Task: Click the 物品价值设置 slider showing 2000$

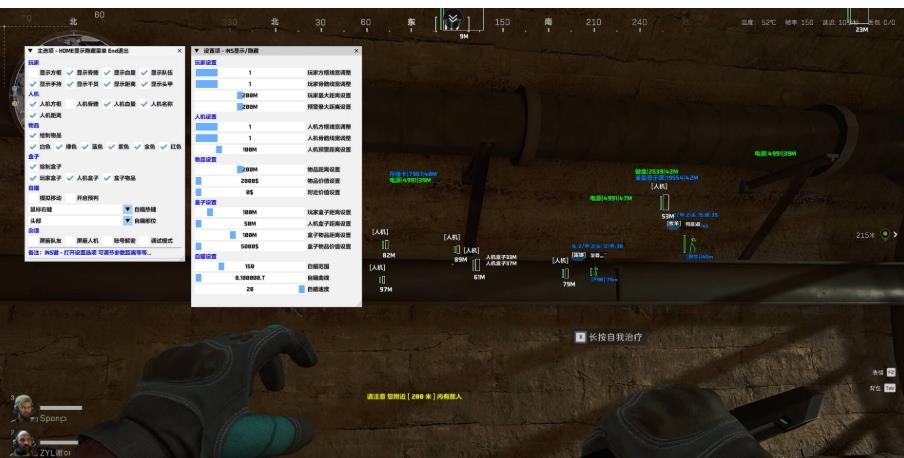Action: coord(250,181)
